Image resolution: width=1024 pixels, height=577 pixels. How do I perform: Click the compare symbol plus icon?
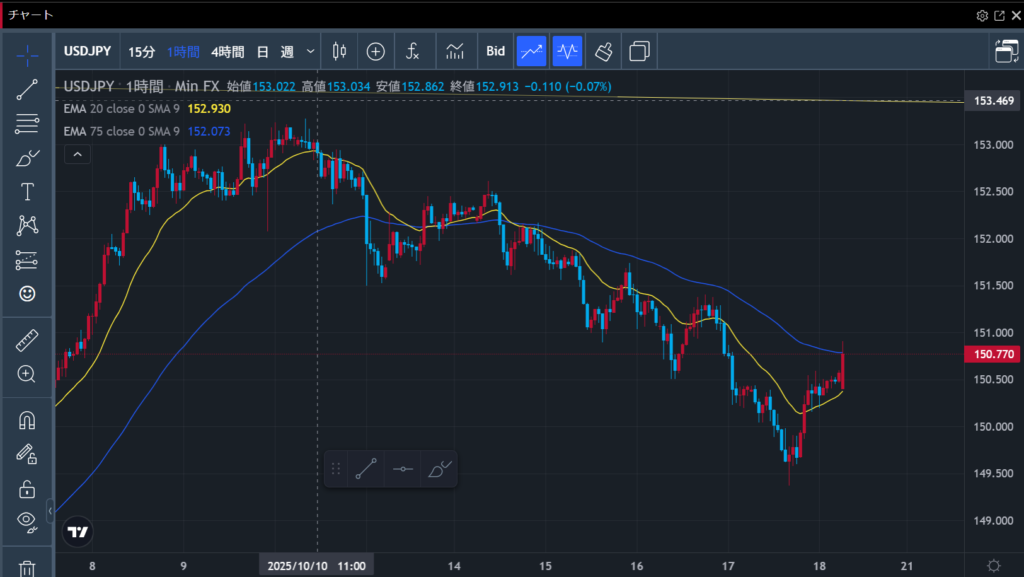point(376,51)
